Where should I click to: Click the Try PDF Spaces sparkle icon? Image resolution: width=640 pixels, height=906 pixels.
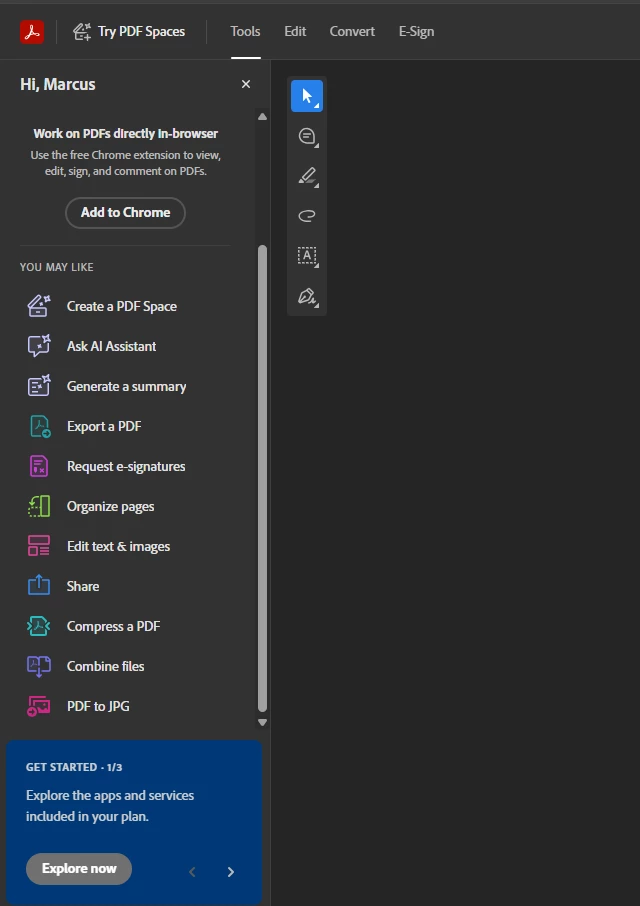coord(82,32)
